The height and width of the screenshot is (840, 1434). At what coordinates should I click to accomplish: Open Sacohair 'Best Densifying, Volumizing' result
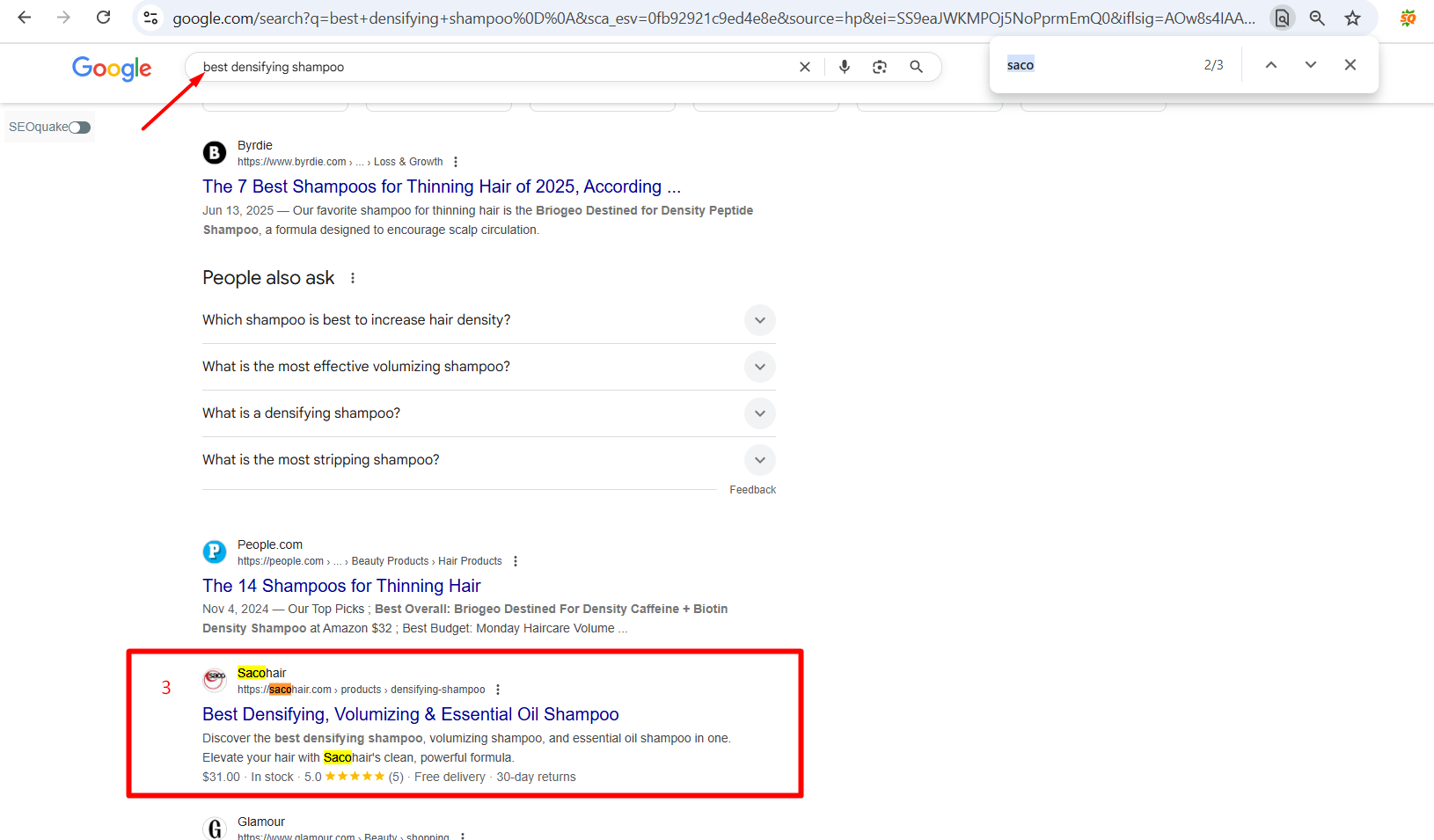(410, 714)
